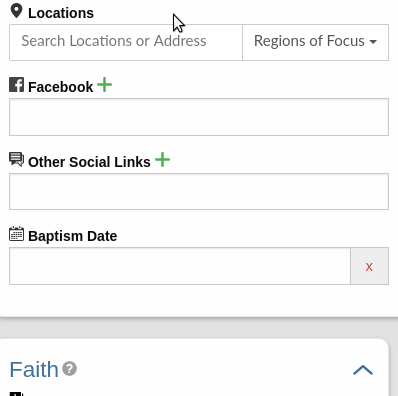Click the Baptism Date calendar icon
The width and height of the screenshot is (398, 396).
pyautogui.click(x=16, y=234)
